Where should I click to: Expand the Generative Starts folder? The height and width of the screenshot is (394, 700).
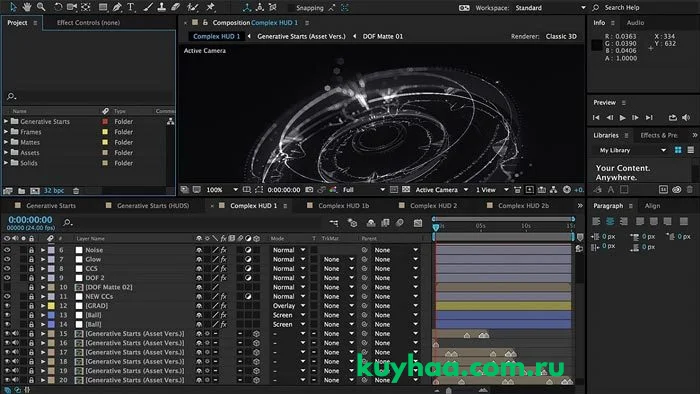pyautogui.click(x=6, y=121)
